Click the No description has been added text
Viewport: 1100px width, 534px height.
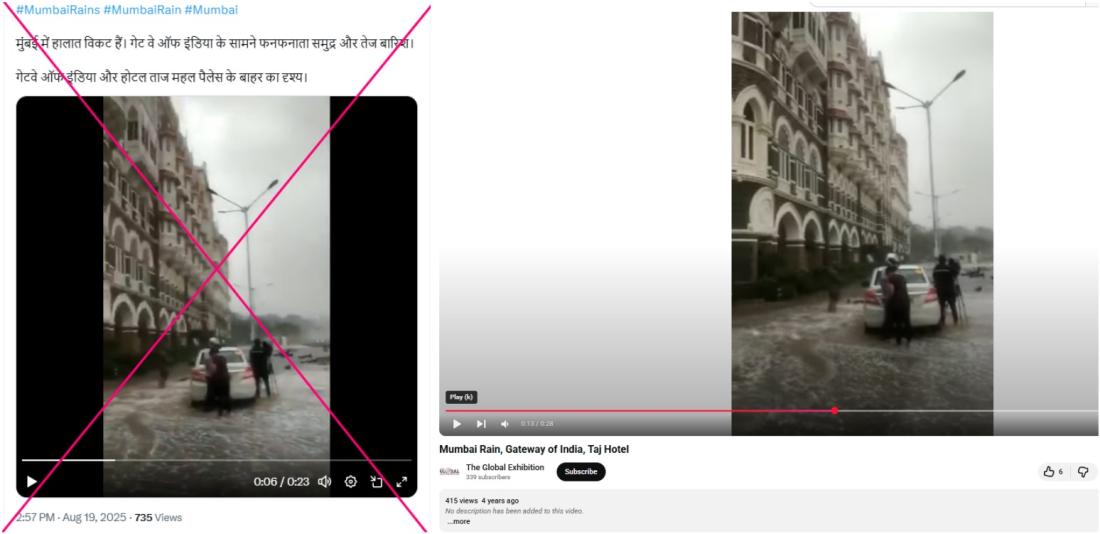point(514,511)
